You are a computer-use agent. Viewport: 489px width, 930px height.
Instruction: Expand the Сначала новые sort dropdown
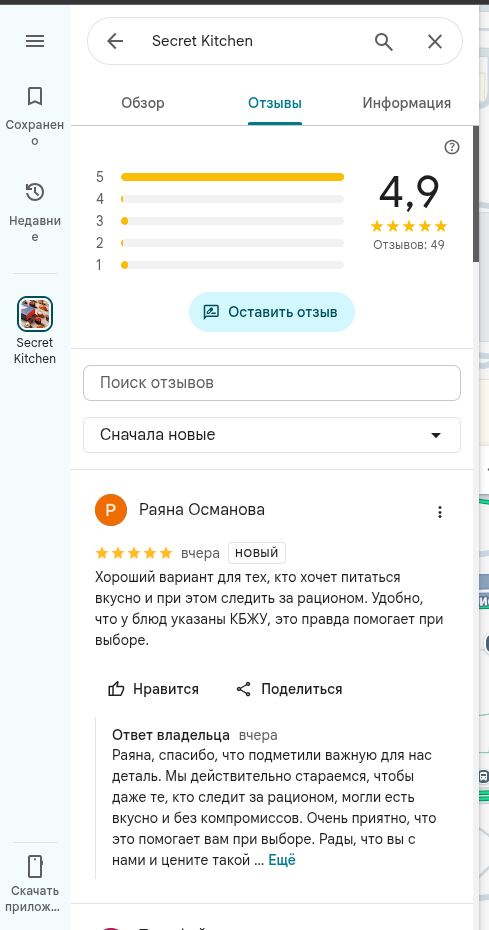pyautogui.click(x=272, y=435)
